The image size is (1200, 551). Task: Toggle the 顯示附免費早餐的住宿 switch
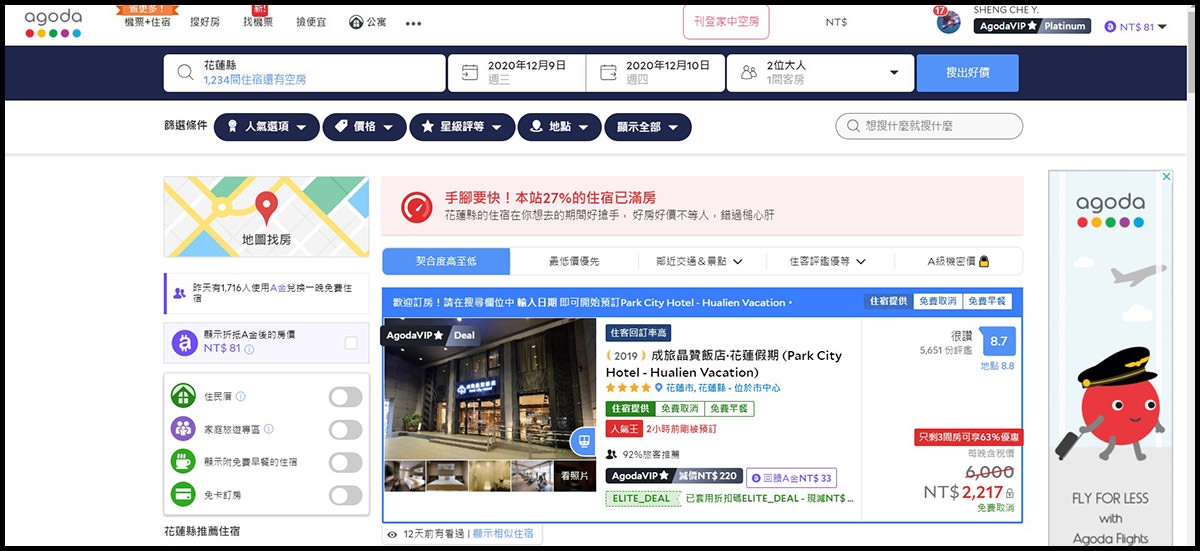click(345, 462)
